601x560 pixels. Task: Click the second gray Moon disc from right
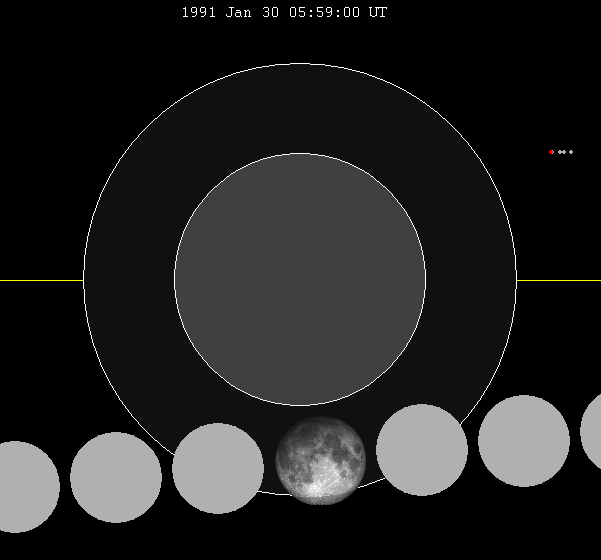pos(524,441)
